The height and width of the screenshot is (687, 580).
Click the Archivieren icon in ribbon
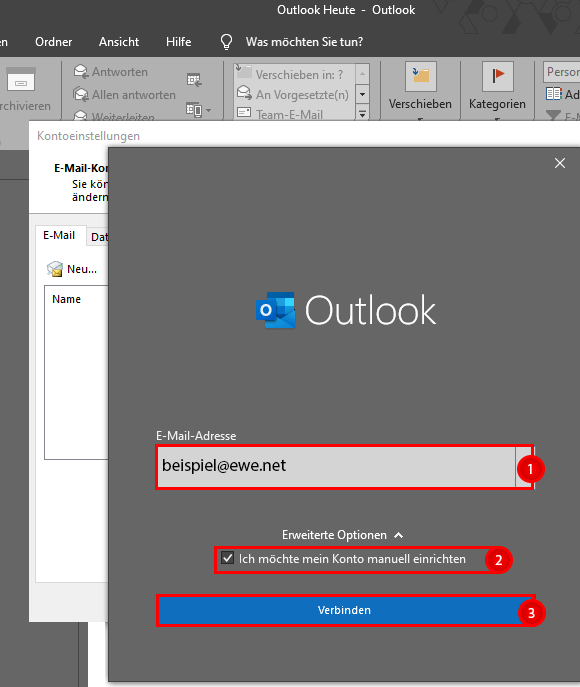coord(21,79)
